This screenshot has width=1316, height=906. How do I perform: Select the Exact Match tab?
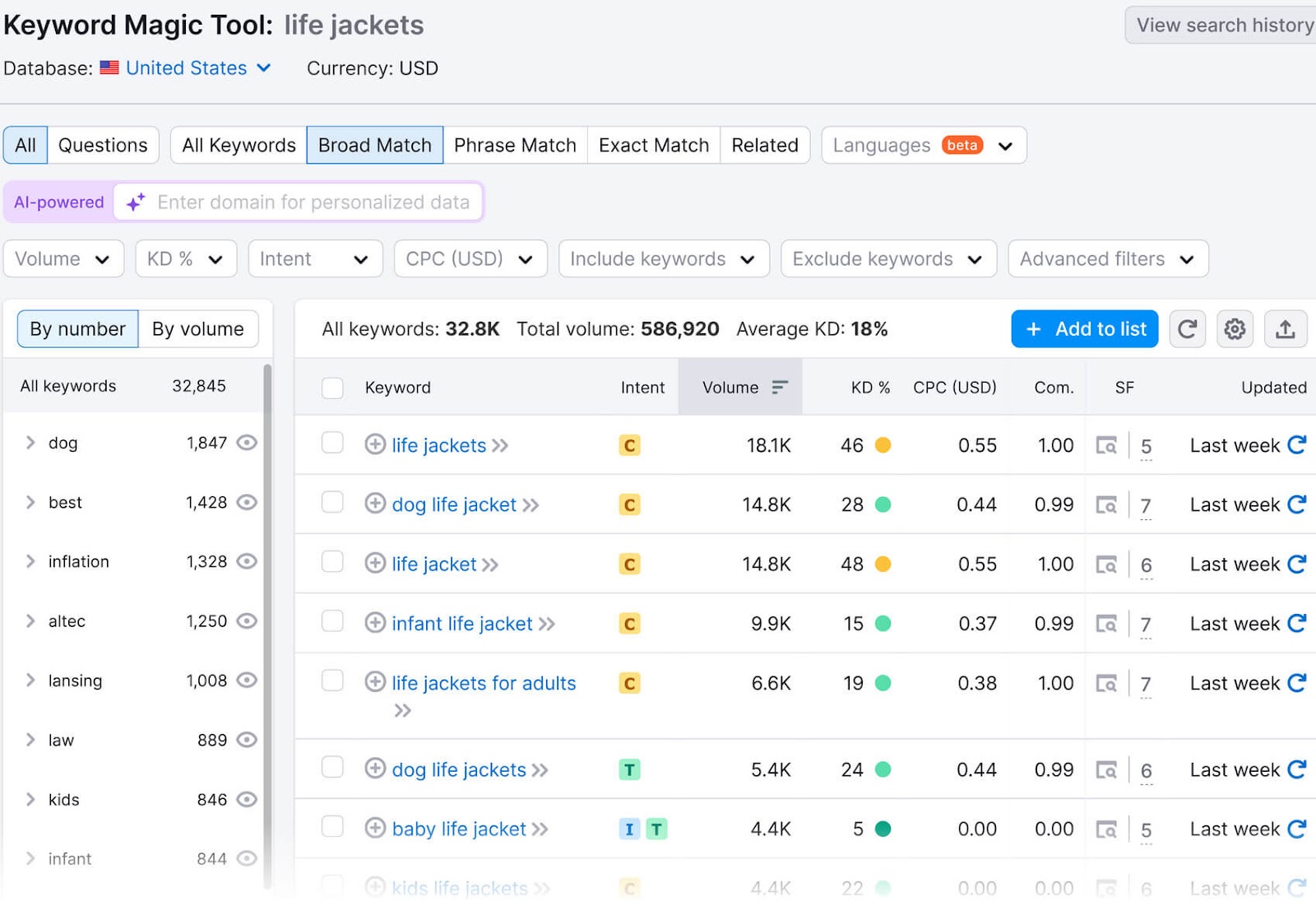(x=654, y=146)
